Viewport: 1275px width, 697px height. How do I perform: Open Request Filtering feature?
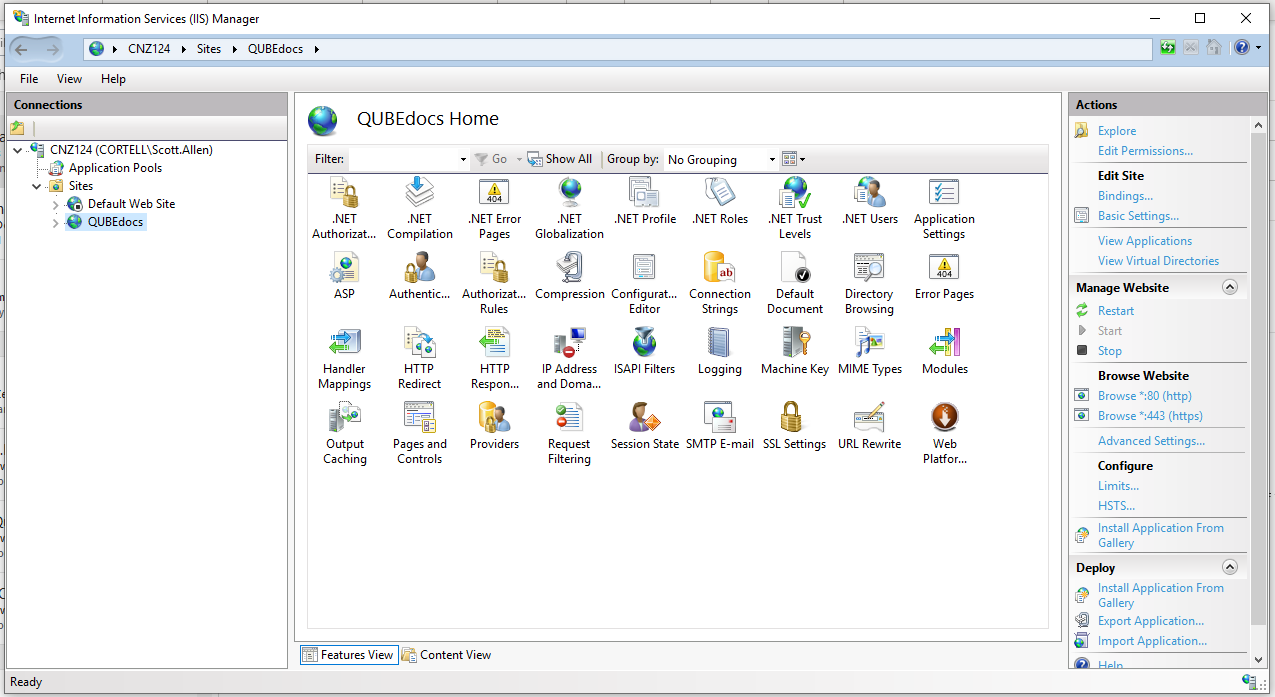click(569, 433)
